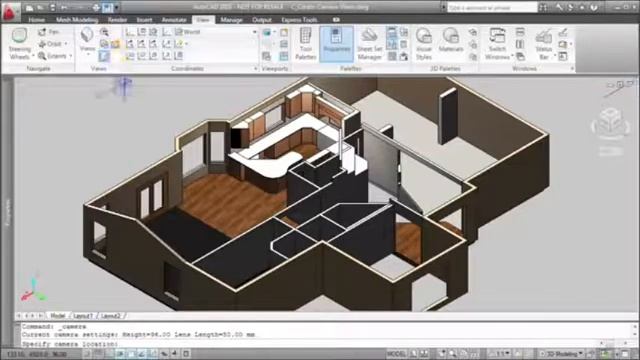The image size is (640, 360).
Task: Click the search binoculars icon
Action: 543,7
